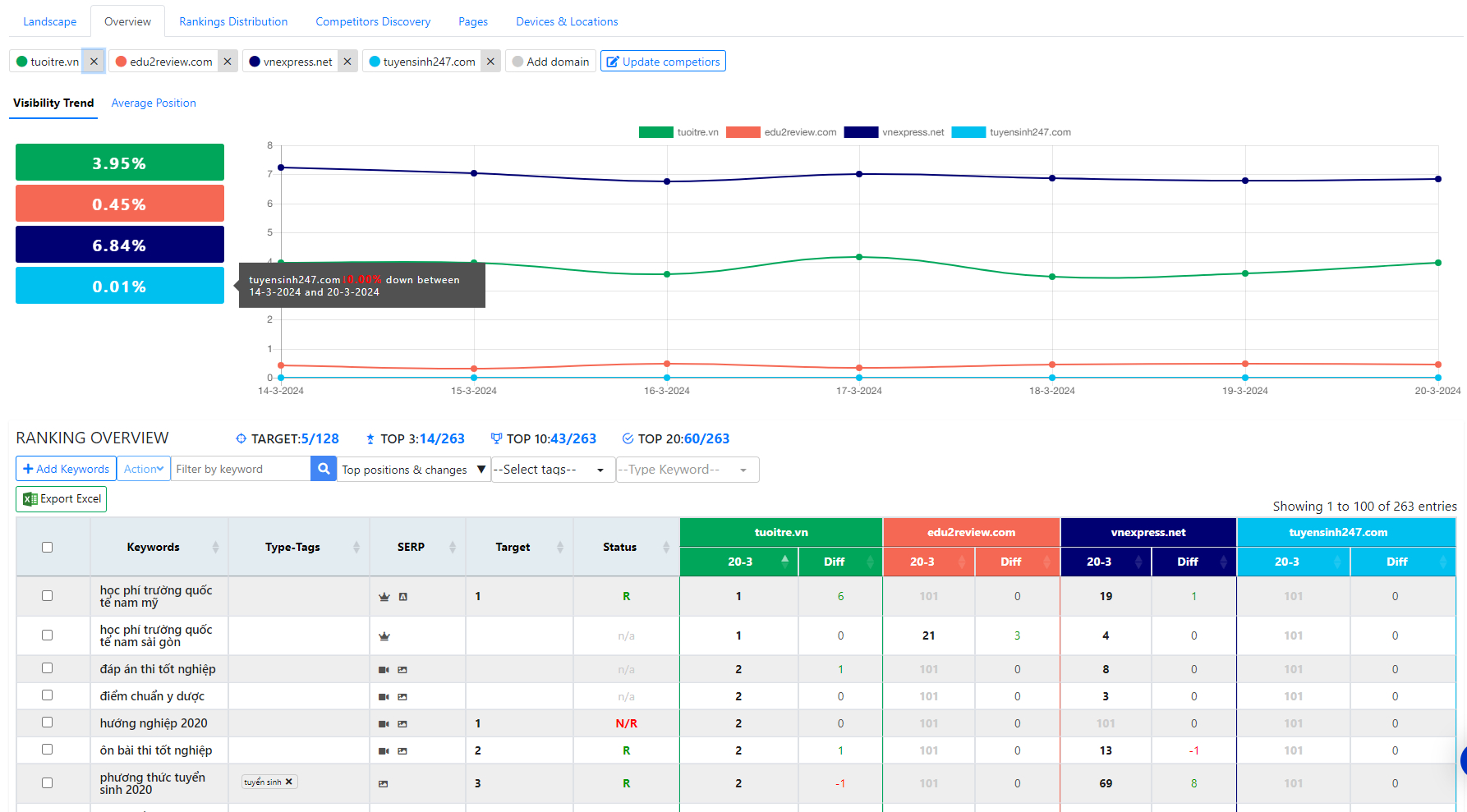Screen dimensions: 1467x812
Task: Sort by Keywords column arrows
Action: pos(215,548)
